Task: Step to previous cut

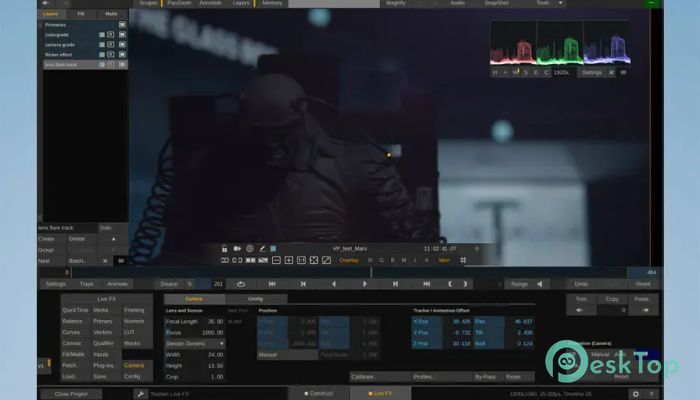Action: coord(303,284)
